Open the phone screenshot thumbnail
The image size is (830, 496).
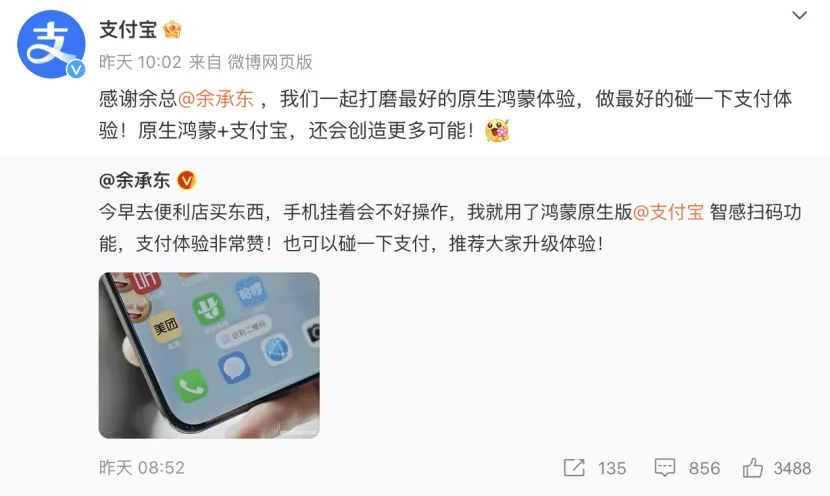pyautogui.click(x=209, y=355)
